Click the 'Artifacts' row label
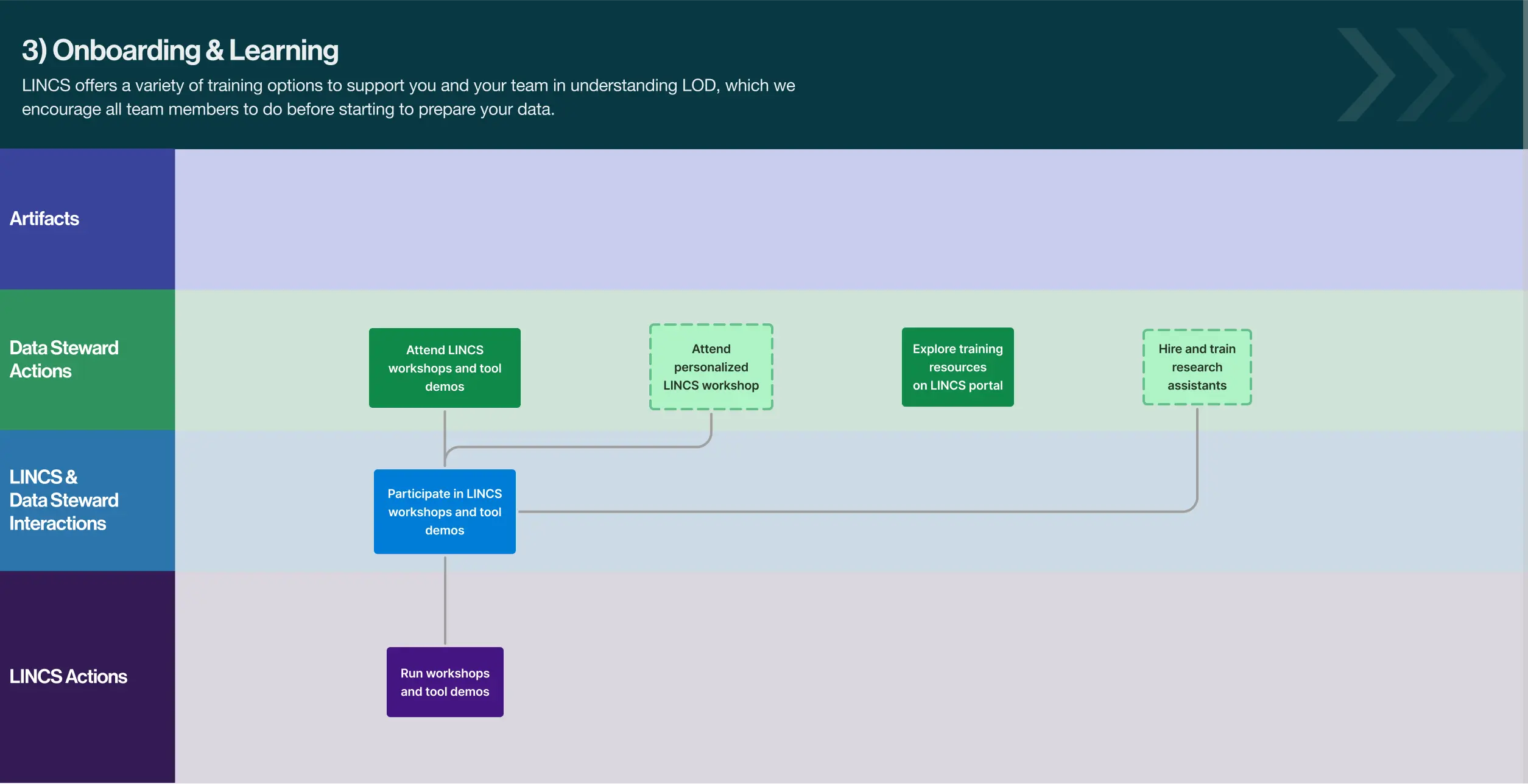Image resolution: width=1528 pixels, height=784 pixels. click(x=44, y=219)
